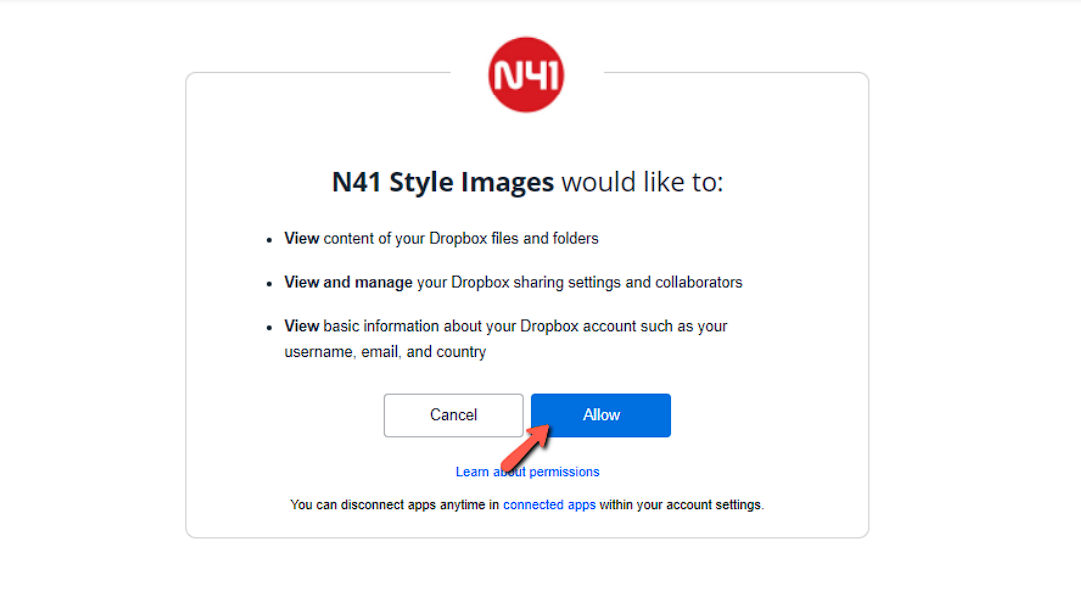
Task: Click 'View content of your Dropbox files and folders'
Action: coord(441,238)
